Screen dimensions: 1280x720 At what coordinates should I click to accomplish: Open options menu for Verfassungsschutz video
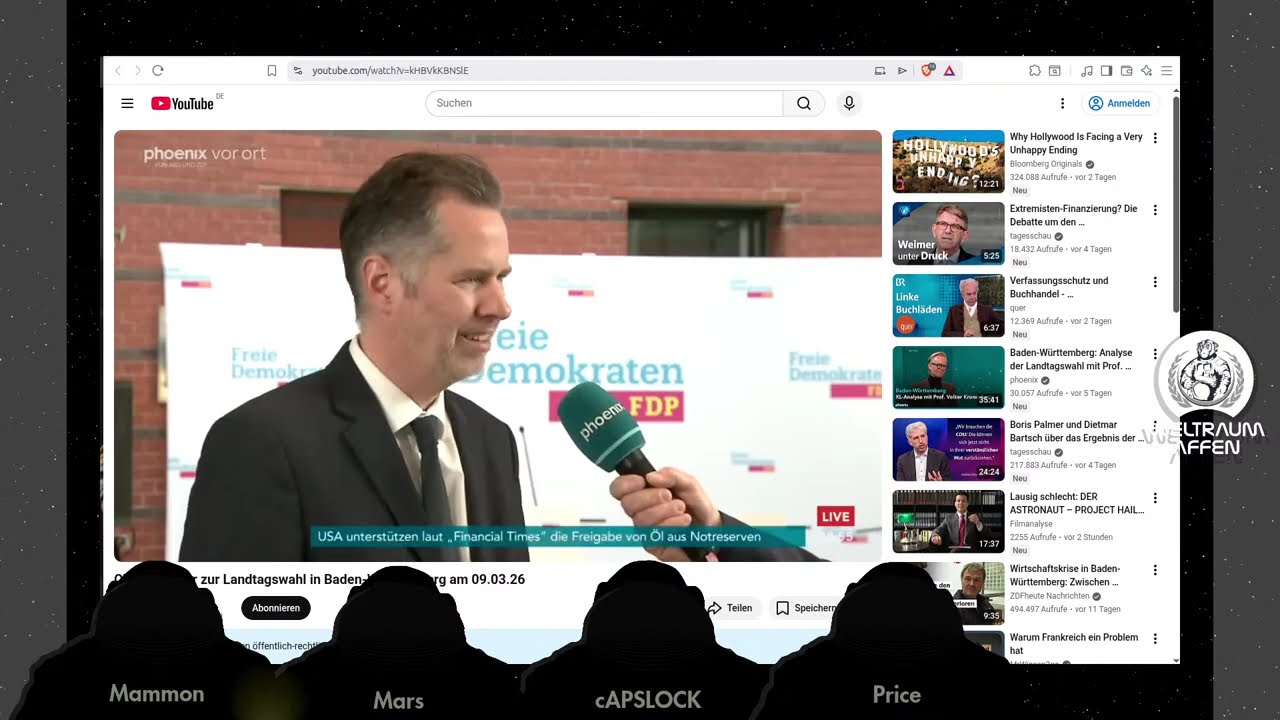click(1155, 282)
